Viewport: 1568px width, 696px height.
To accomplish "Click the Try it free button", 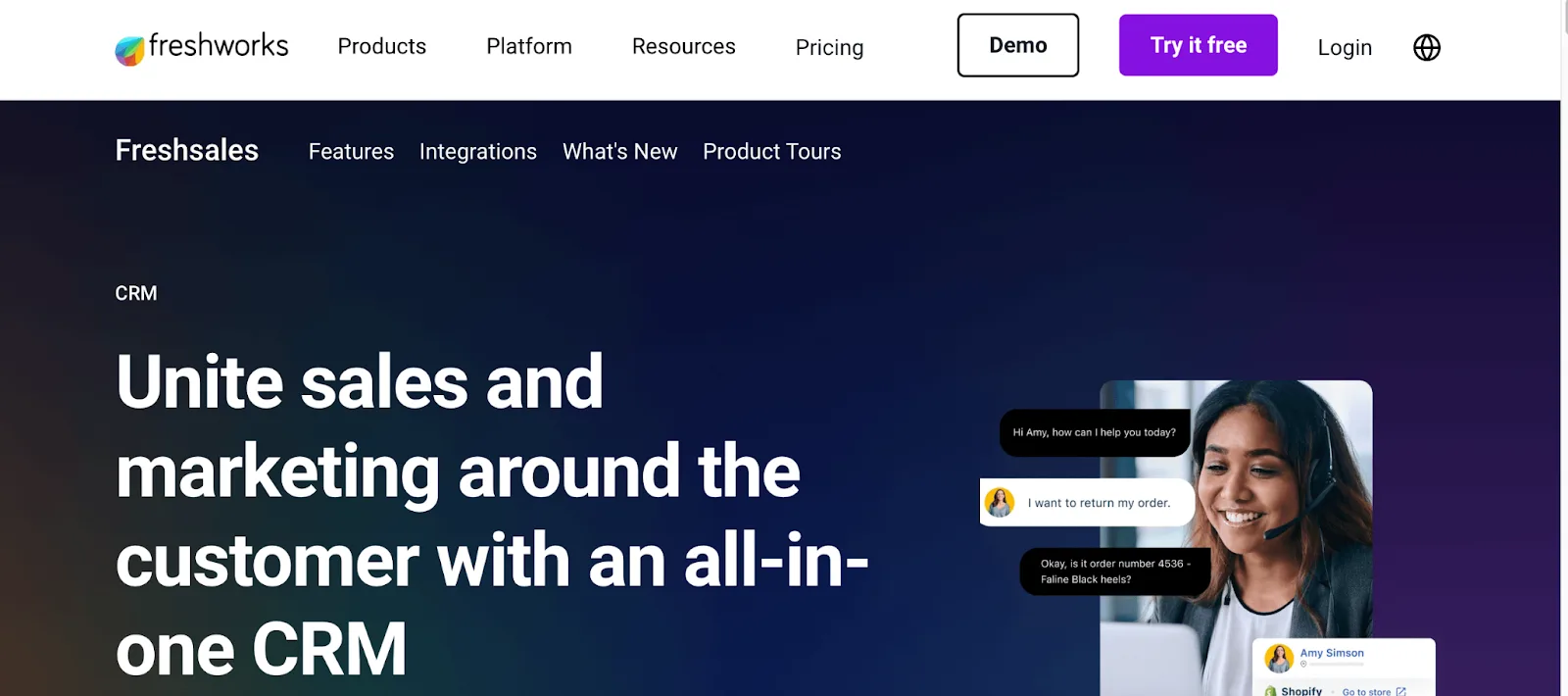I will click(1199, 45).
